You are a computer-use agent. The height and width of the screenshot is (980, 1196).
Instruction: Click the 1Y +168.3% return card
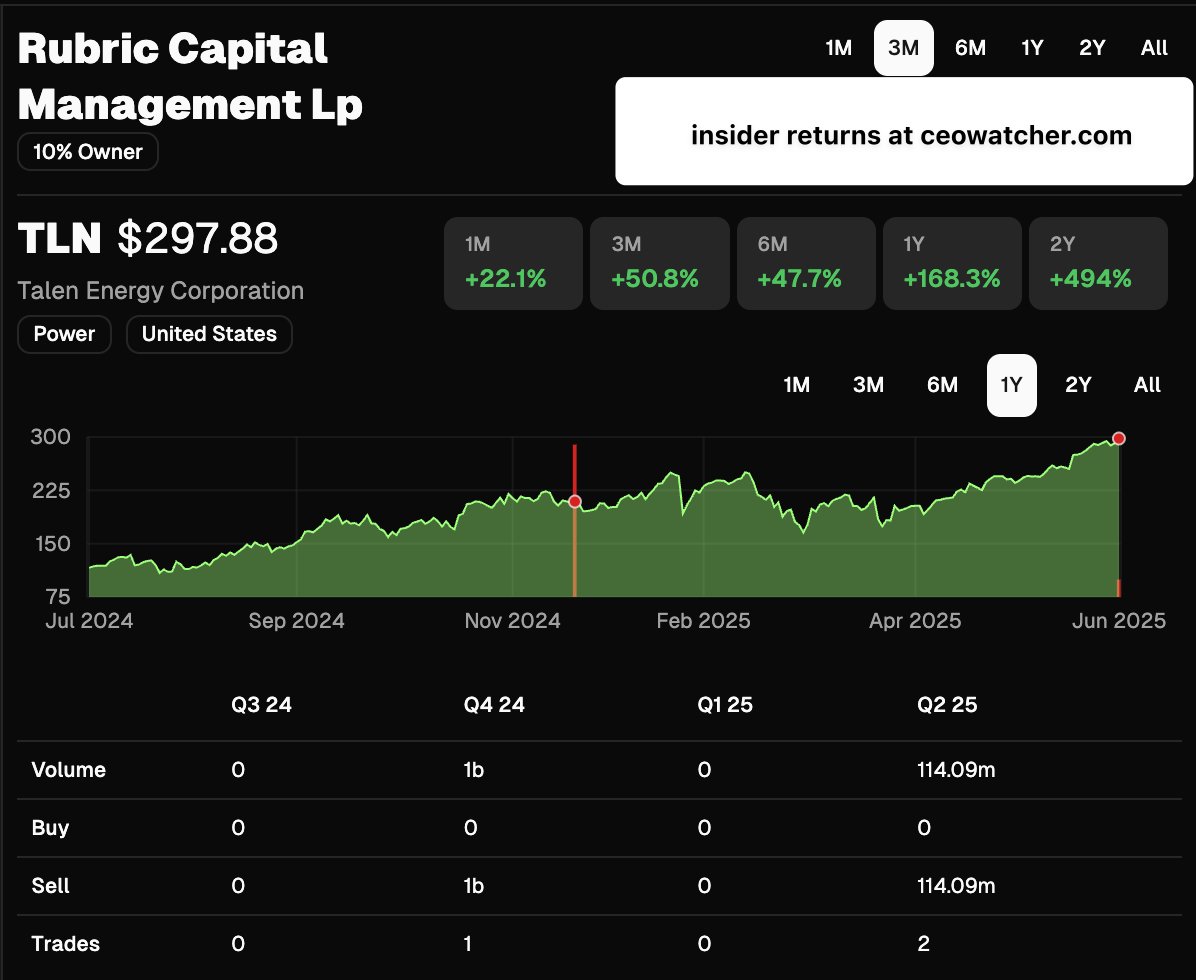pos(952,263)
